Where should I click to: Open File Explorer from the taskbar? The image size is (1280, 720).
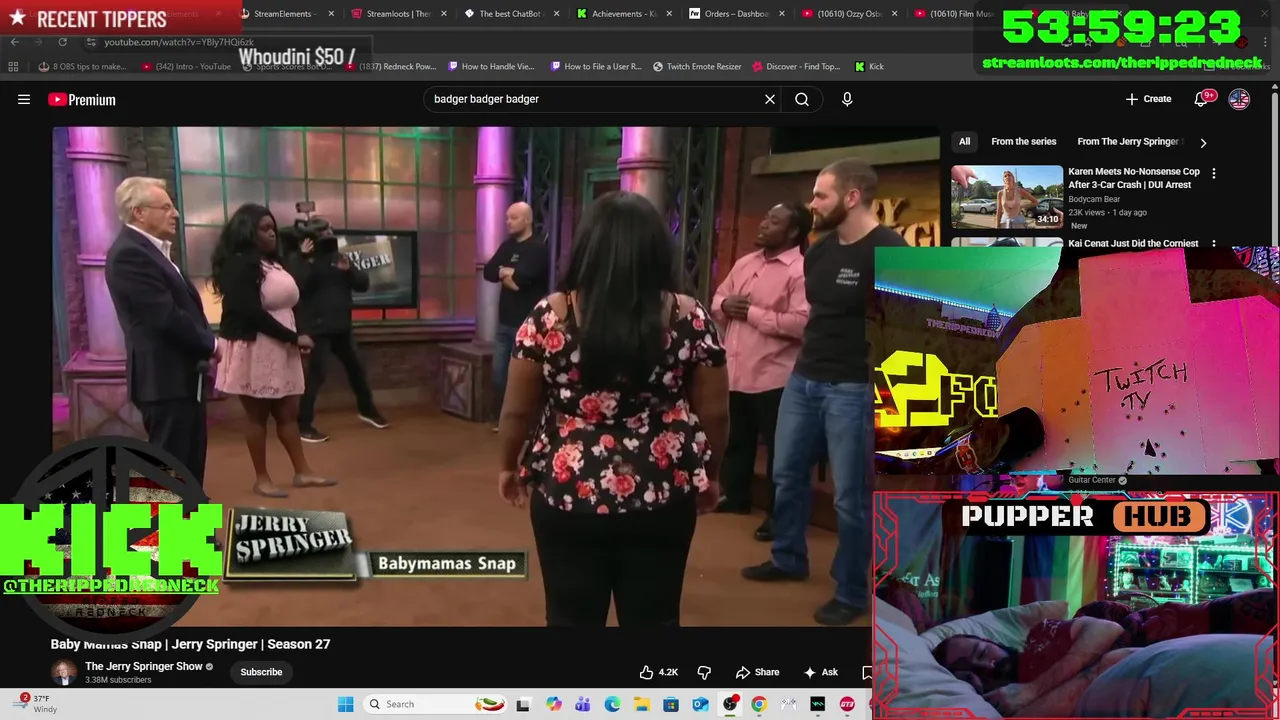(x=641, y=704)
